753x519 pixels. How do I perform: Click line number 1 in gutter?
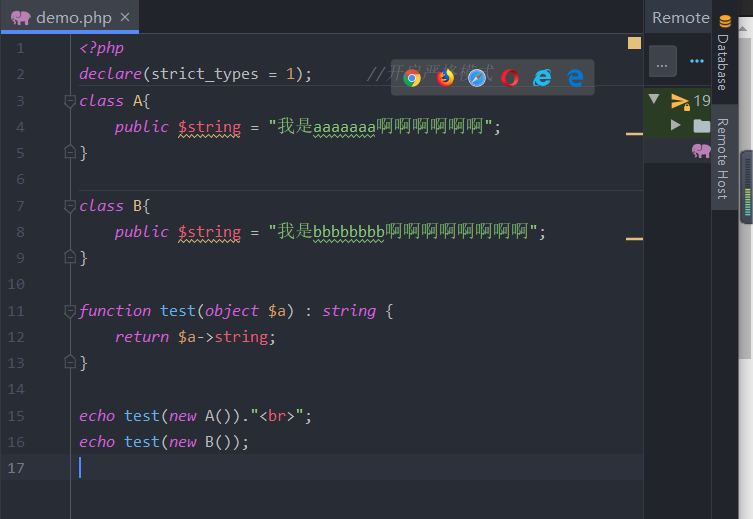[20, 48]
